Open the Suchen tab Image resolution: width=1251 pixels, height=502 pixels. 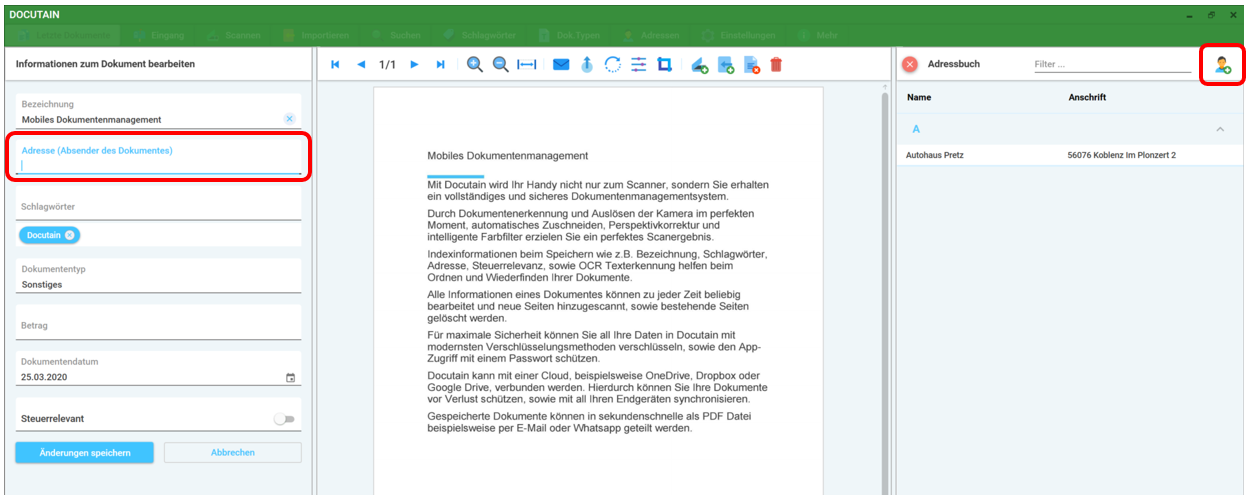click(x=396, y=35)
